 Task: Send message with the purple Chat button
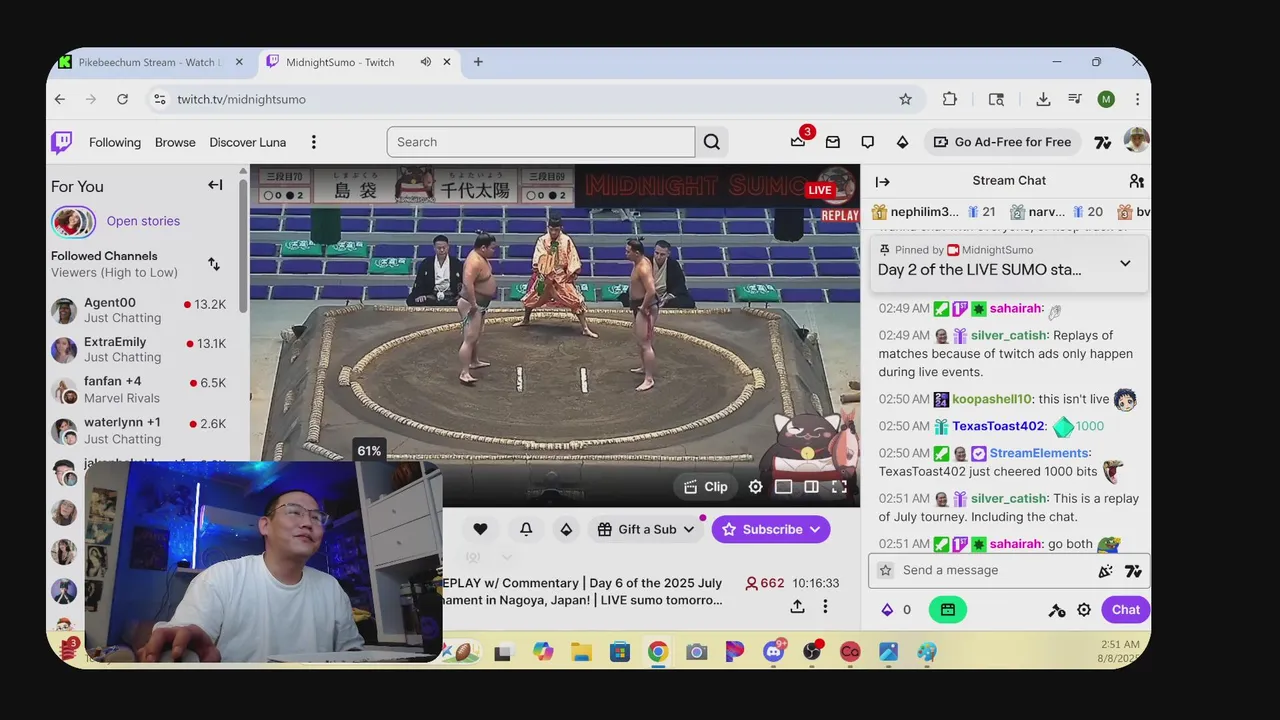(1125, 610)
